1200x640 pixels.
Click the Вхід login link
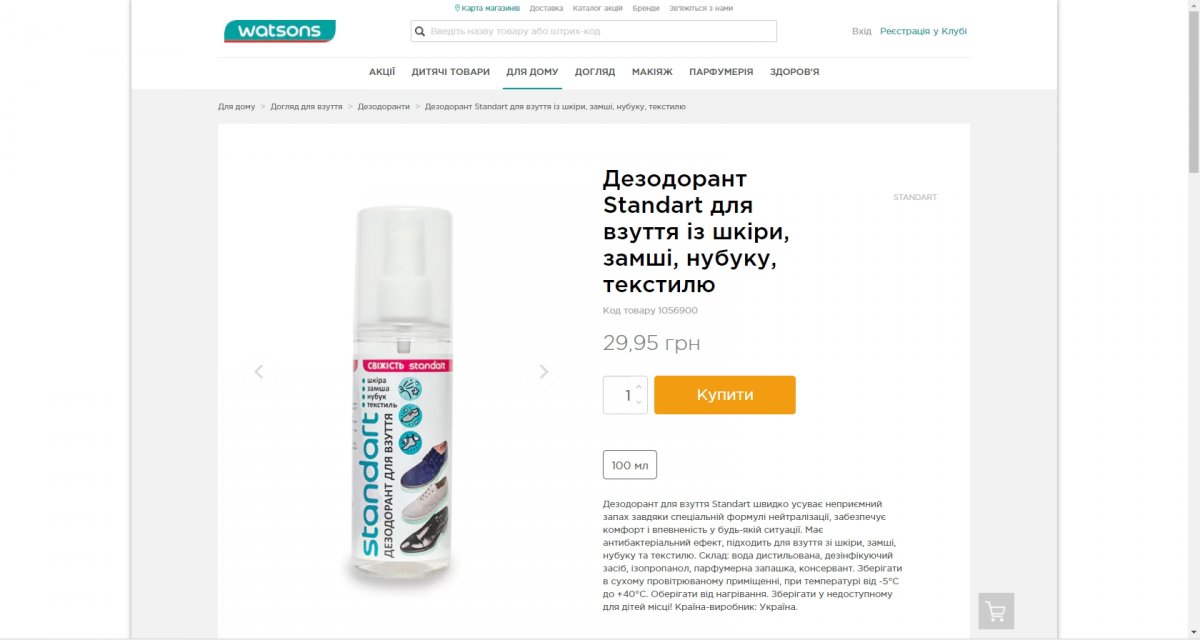click(861, 31)
